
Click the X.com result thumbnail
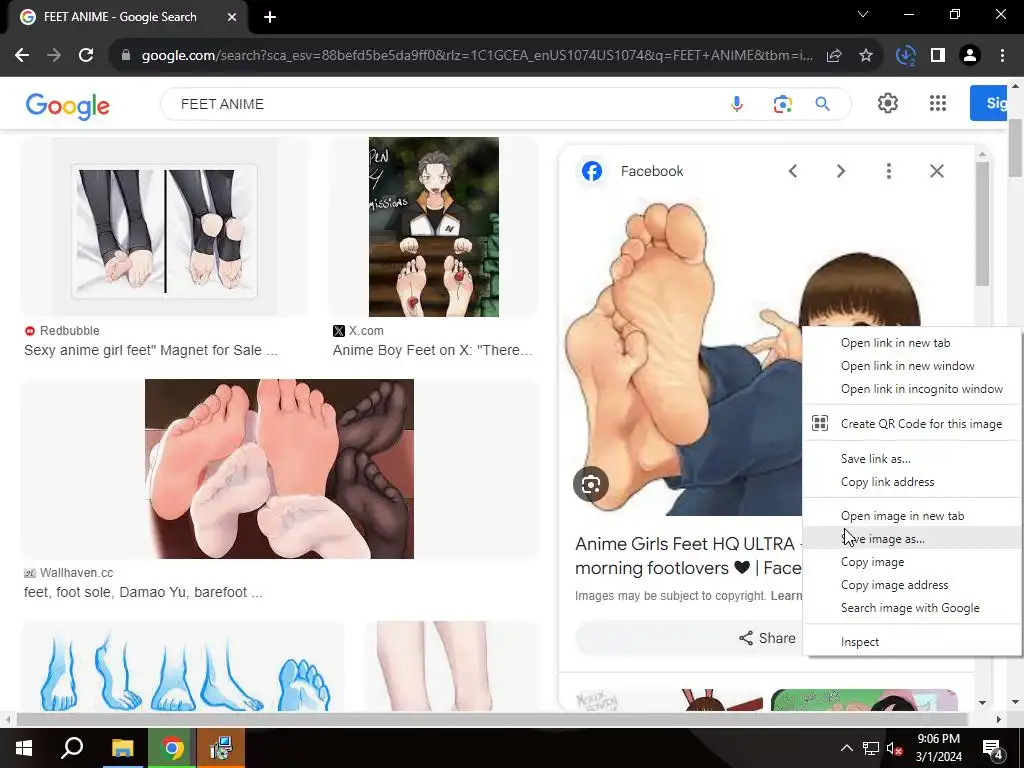pyautogui.click(x=434, y=227)
